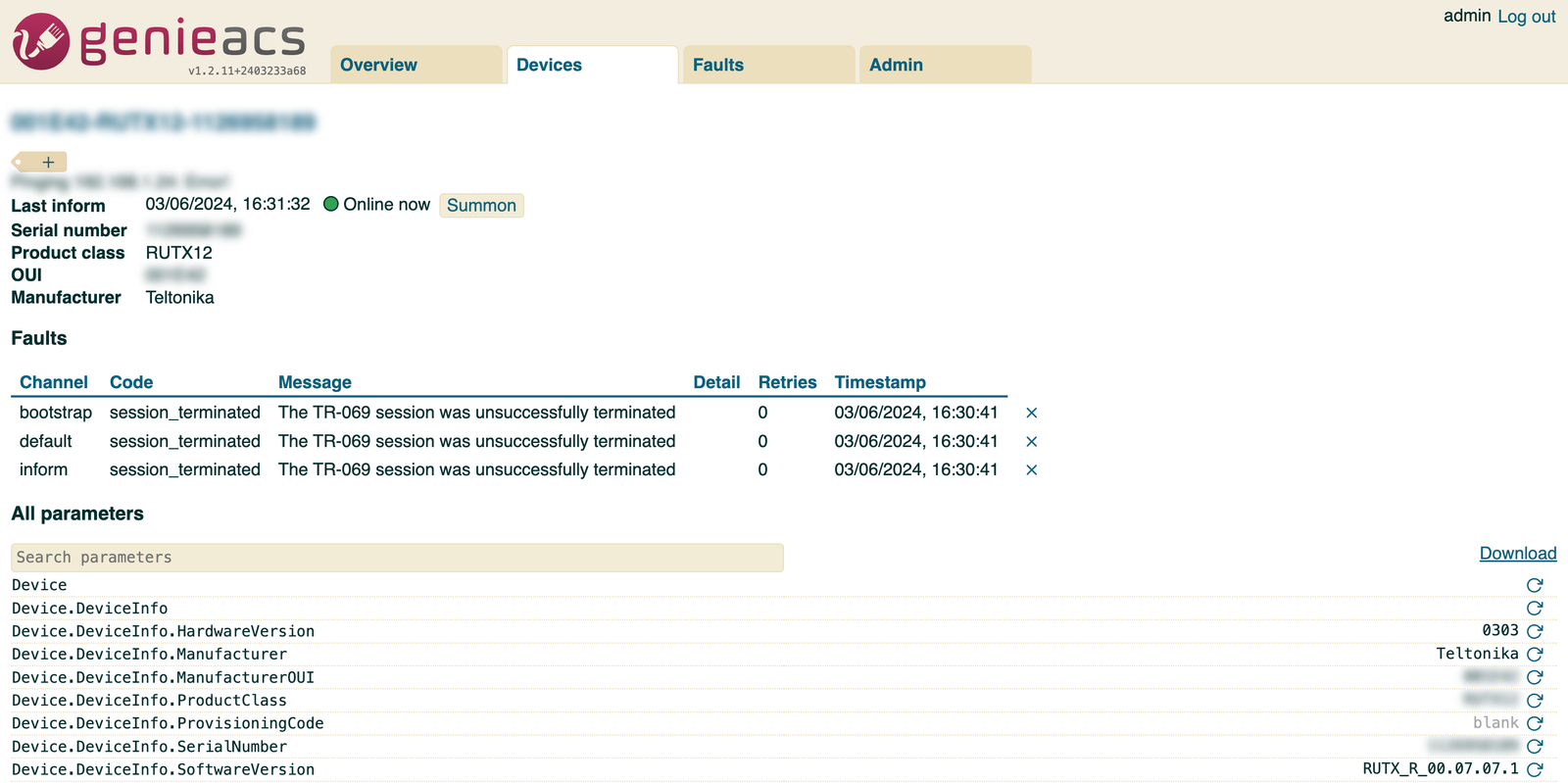The width and height of the screenshot is (1568, 783).
Task: Summon the device
Action: pos(481,205)
